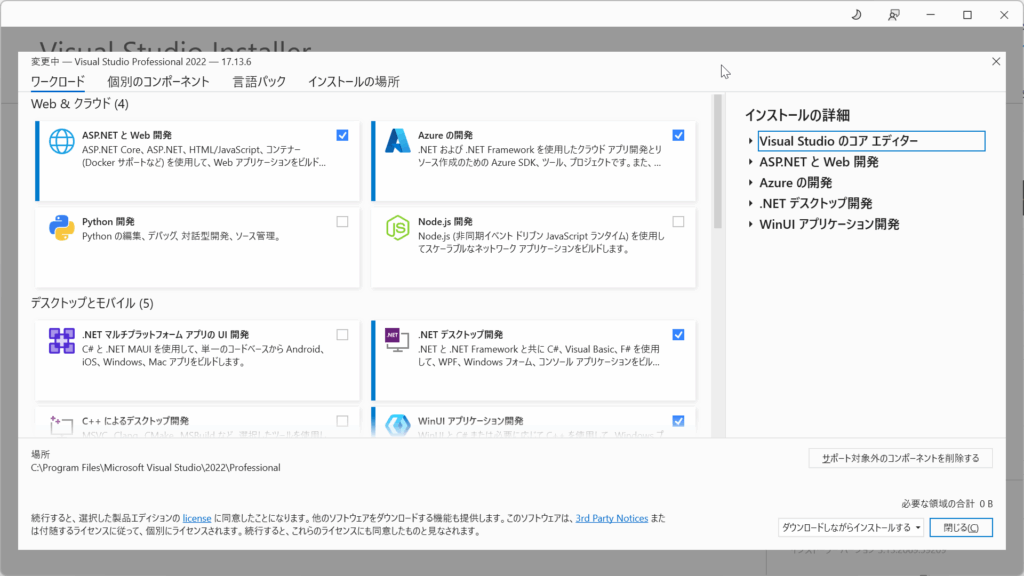
Task: Select Visual Studio のコア エディター tree item
Action: [872, 141]
